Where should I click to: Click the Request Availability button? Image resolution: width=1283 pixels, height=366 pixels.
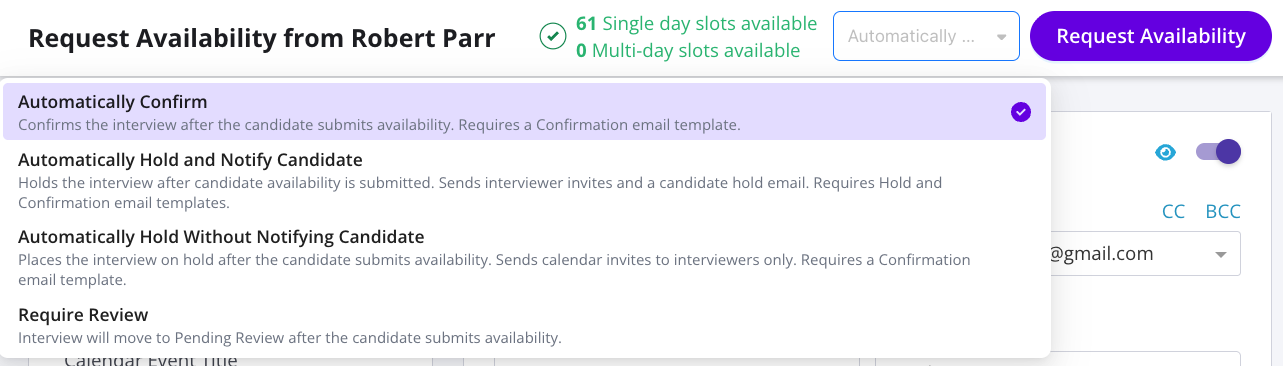click(x=1151, y=36)
